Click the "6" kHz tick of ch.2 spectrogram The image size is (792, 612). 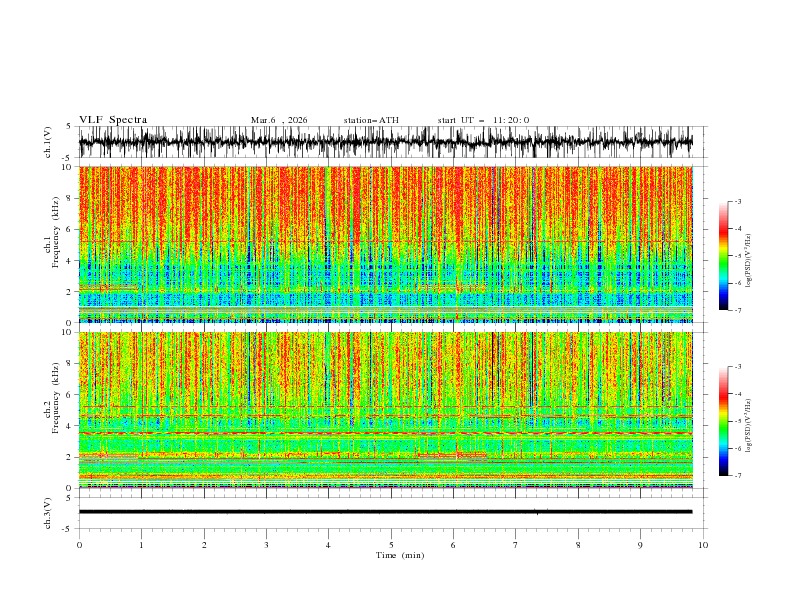[69, 395]
